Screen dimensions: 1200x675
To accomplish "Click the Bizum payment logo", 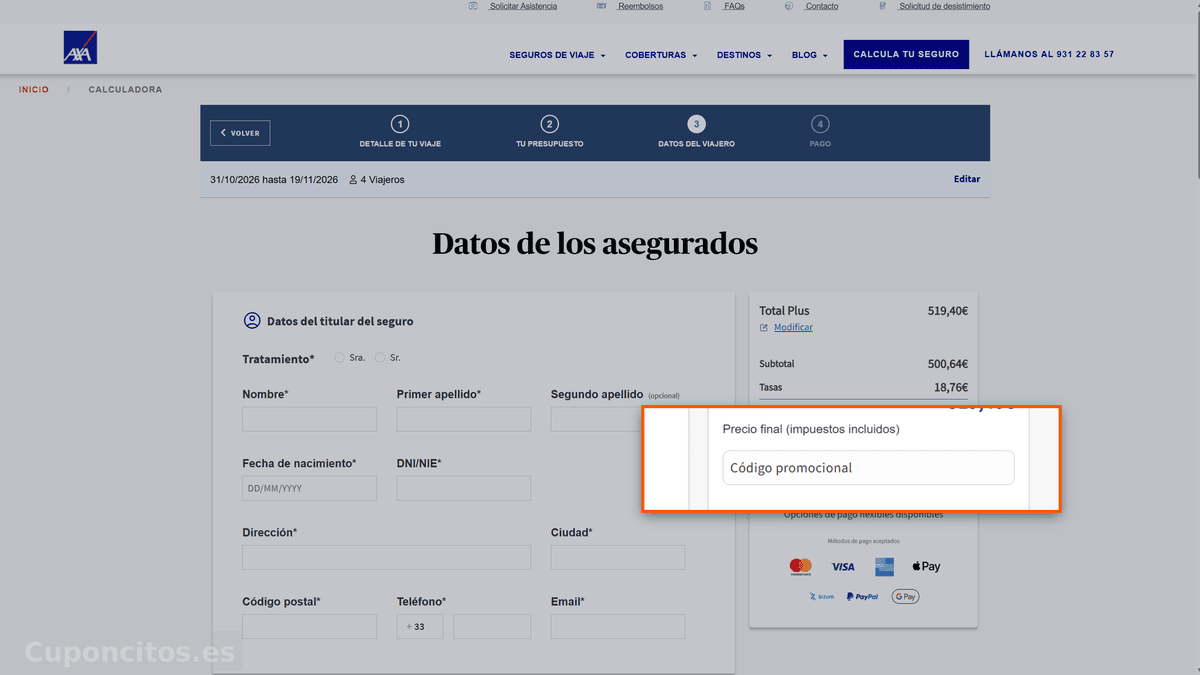I will [x=821, y=597].
